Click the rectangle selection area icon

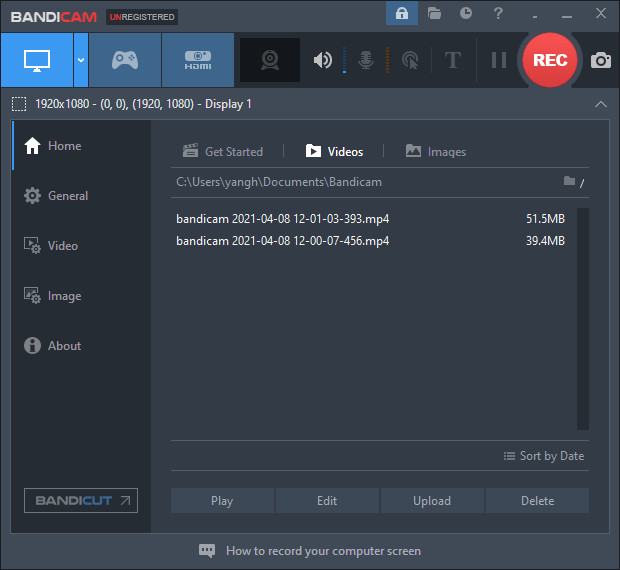(x=19, y=104)
